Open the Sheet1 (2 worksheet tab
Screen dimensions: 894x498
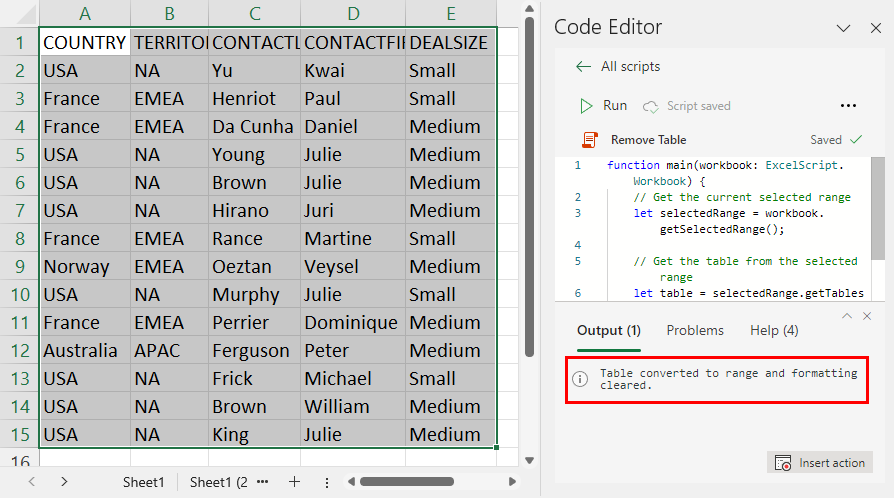(x=218, y=483)
